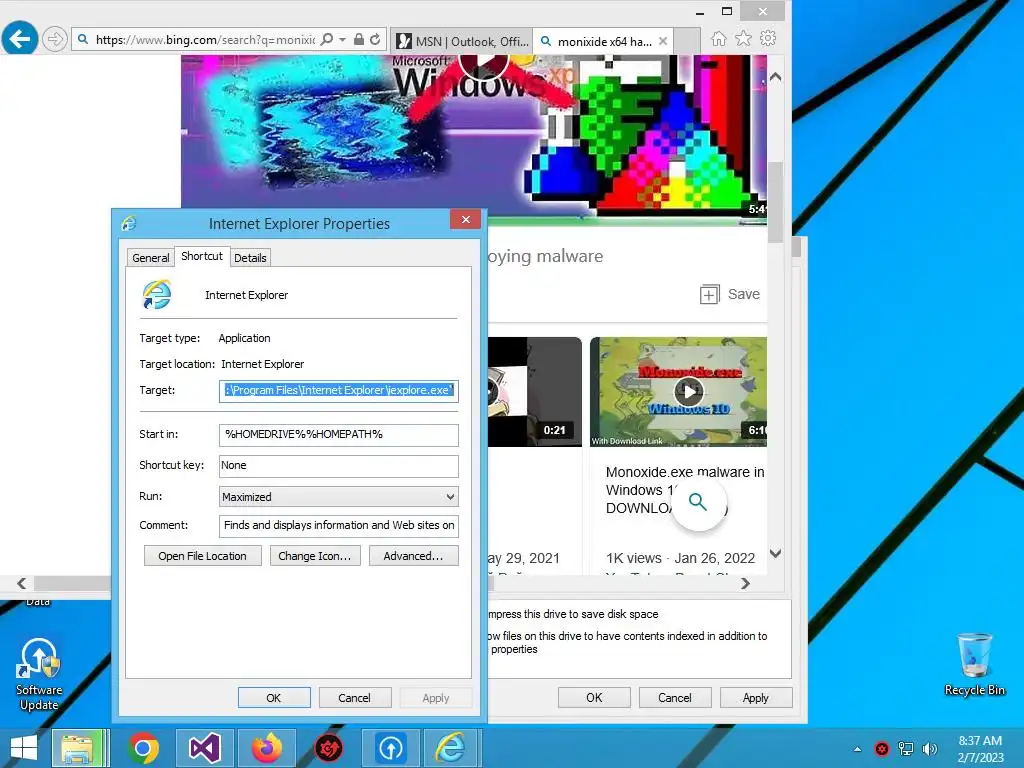
Task: Open Visual Studio from the taskbar
Action: (204, 748)
